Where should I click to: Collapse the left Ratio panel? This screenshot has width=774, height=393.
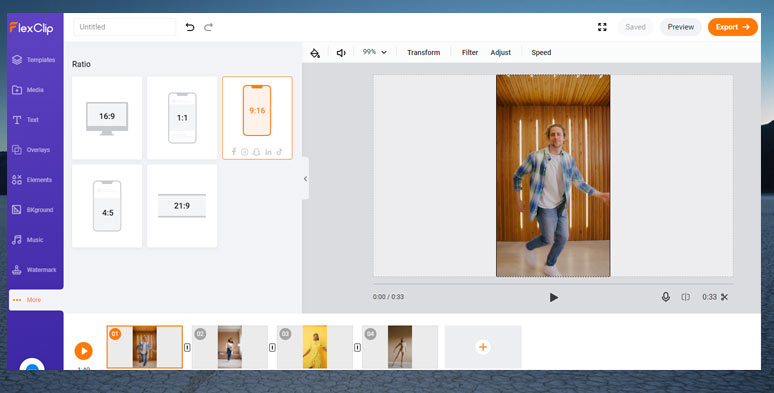[x=306, y=179]
